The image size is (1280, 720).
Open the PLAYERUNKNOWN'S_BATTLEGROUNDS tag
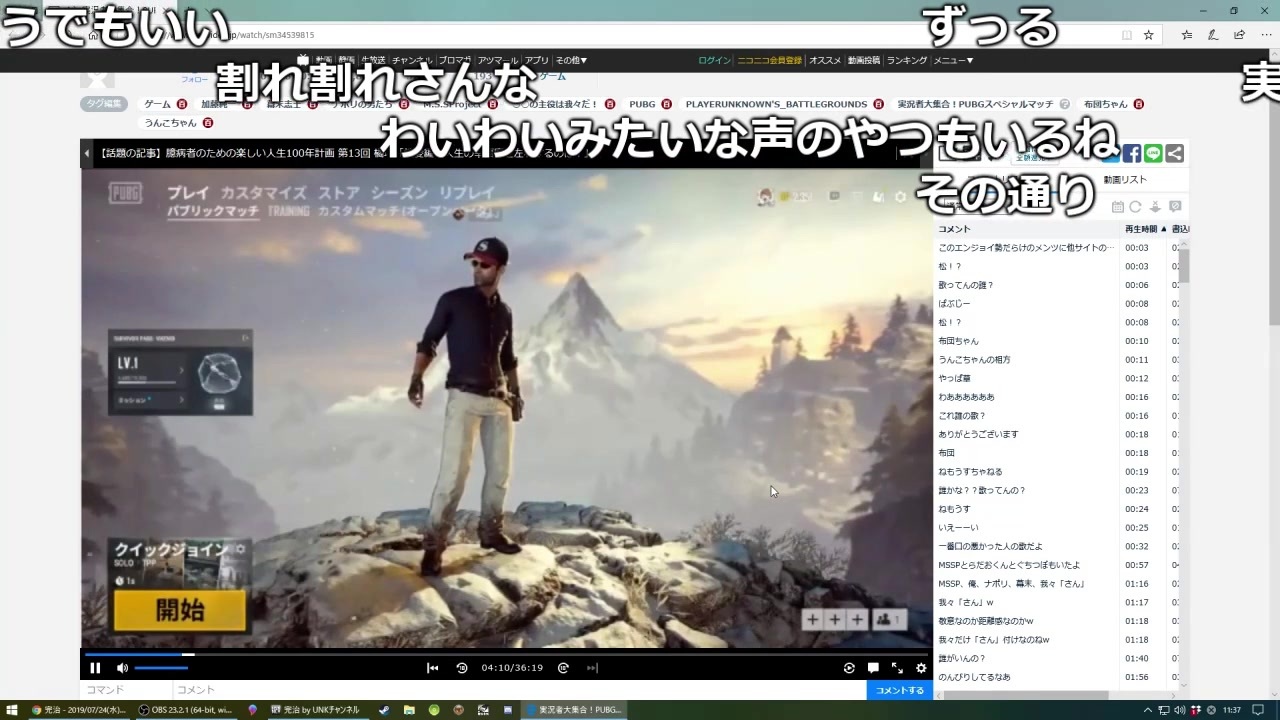click(x=776, y=104)
